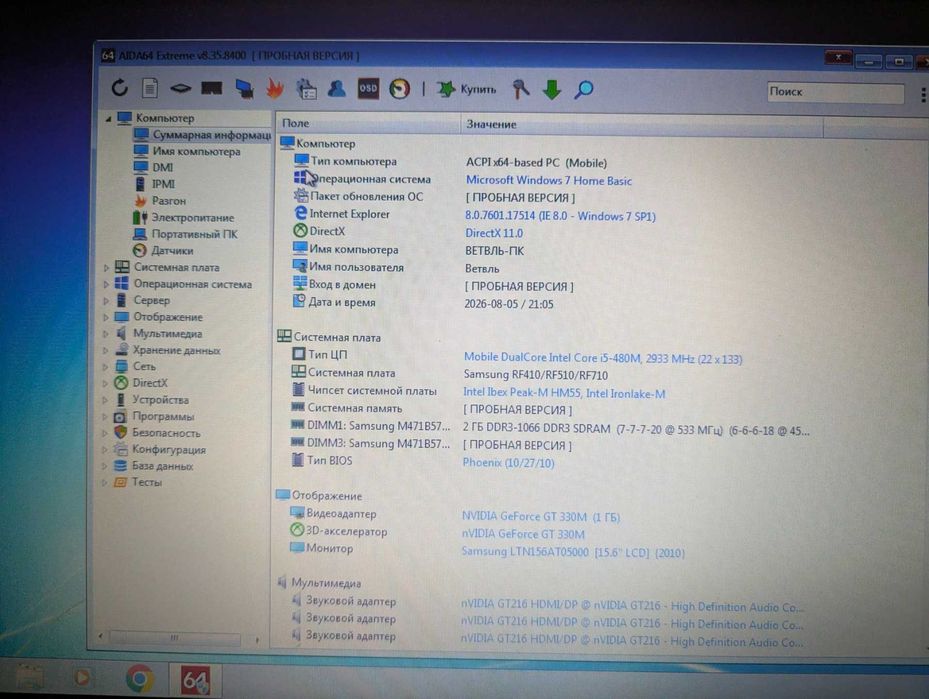Click the Поле column header
The height and width of the screenshot is (699, 929).
click(x=368, y=123)
